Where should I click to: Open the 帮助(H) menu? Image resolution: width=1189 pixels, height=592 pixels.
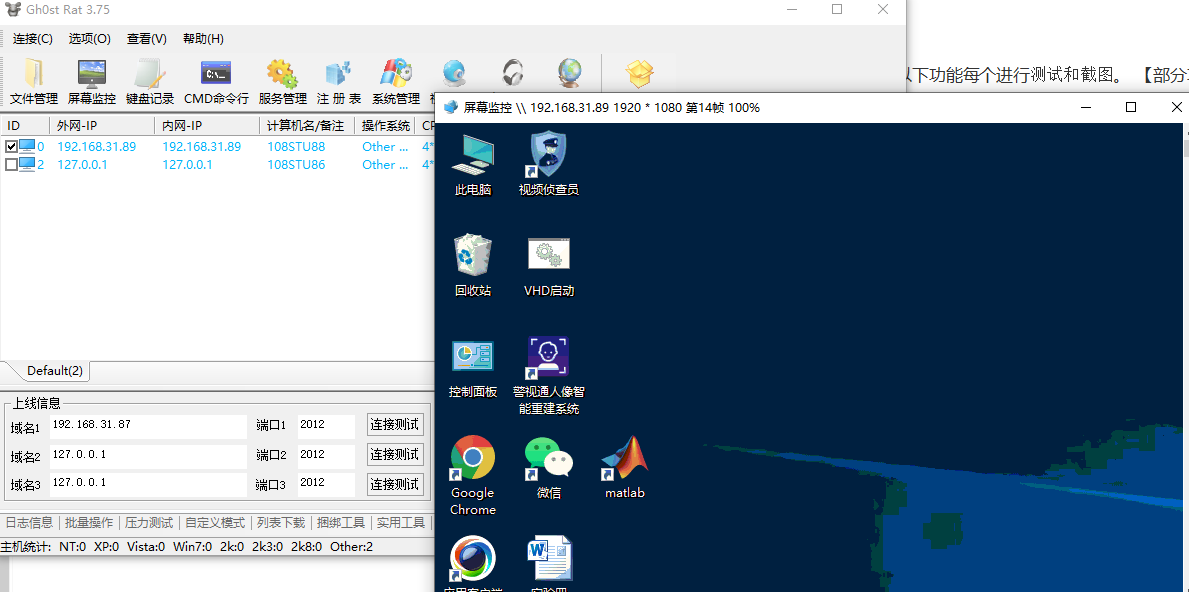[x=203, y=39]
